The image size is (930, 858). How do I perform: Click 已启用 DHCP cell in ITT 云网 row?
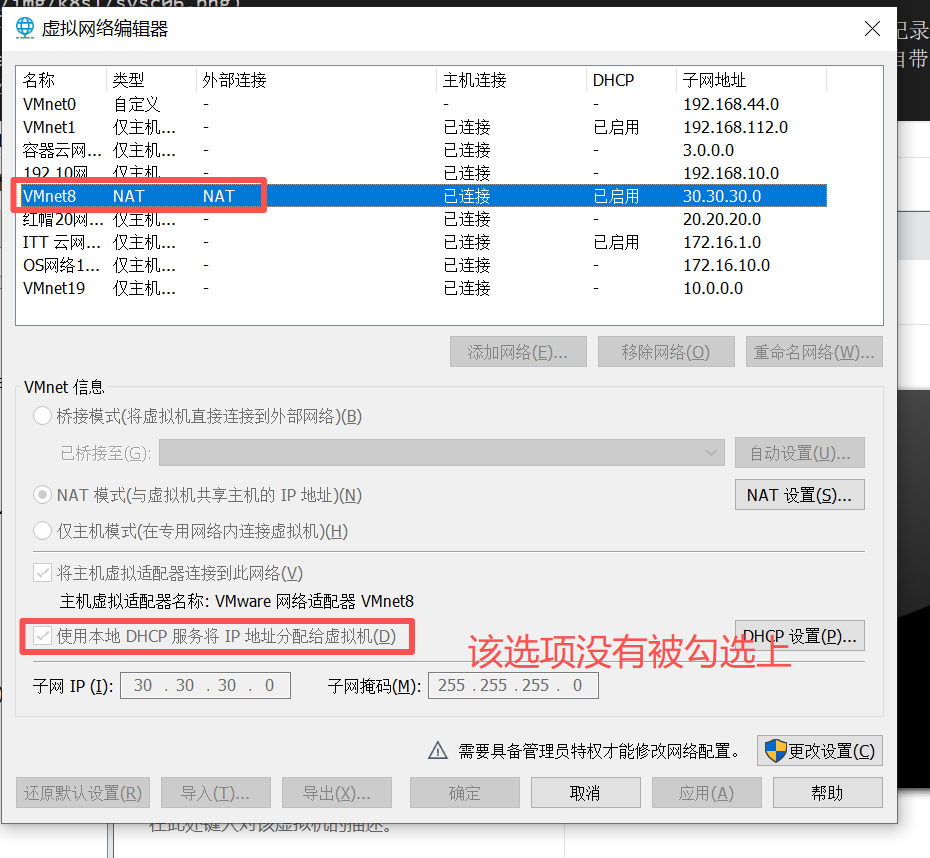(616, 243)
